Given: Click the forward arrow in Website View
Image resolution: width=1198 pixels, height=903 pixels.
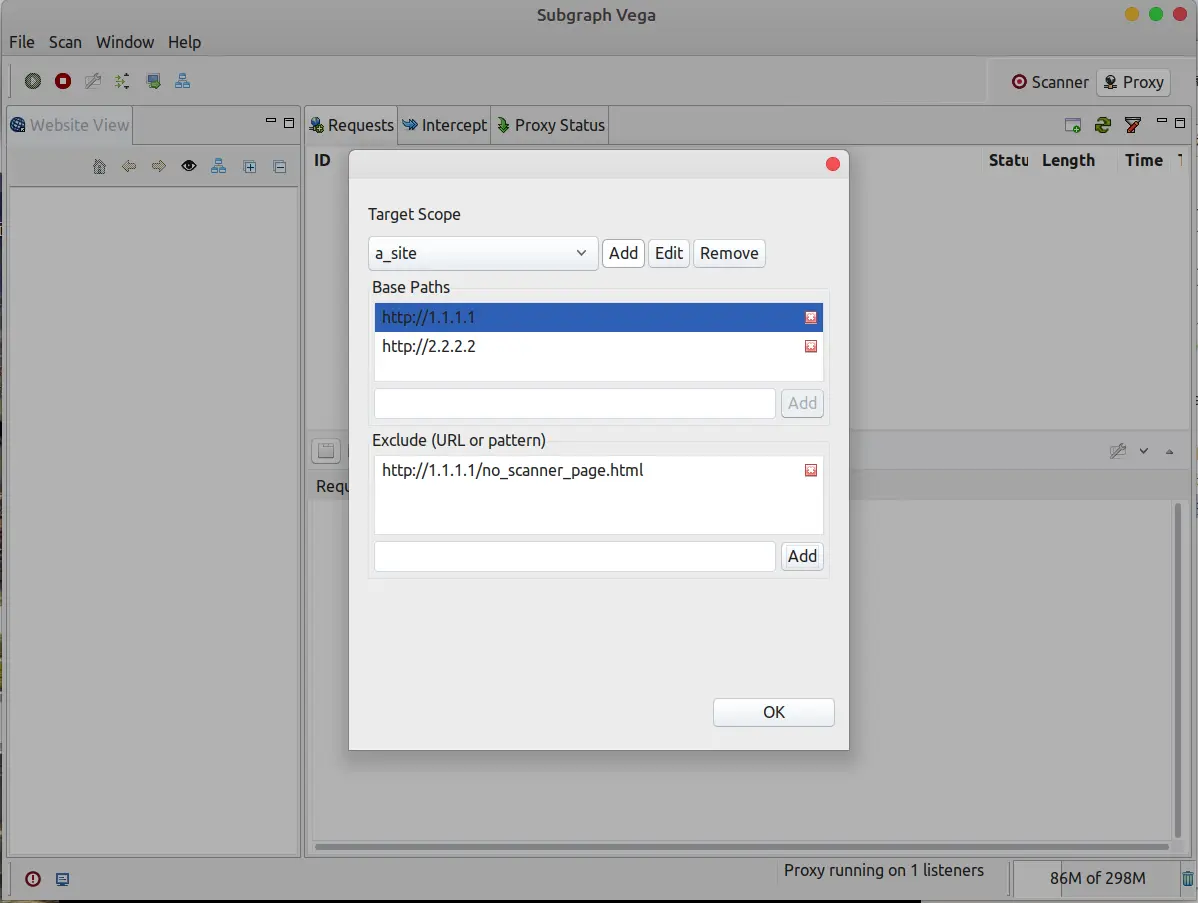Looking at the screenshot, I should (159, 166).
